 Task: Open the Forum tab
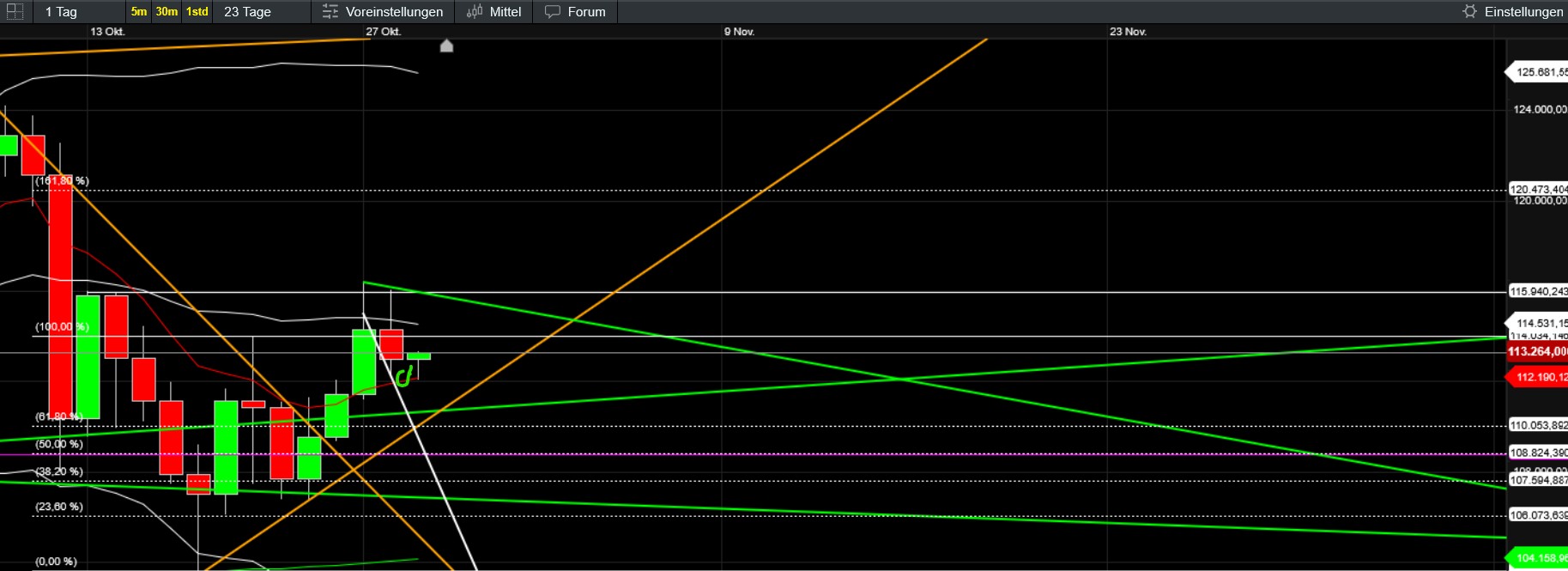pos(586,11)
